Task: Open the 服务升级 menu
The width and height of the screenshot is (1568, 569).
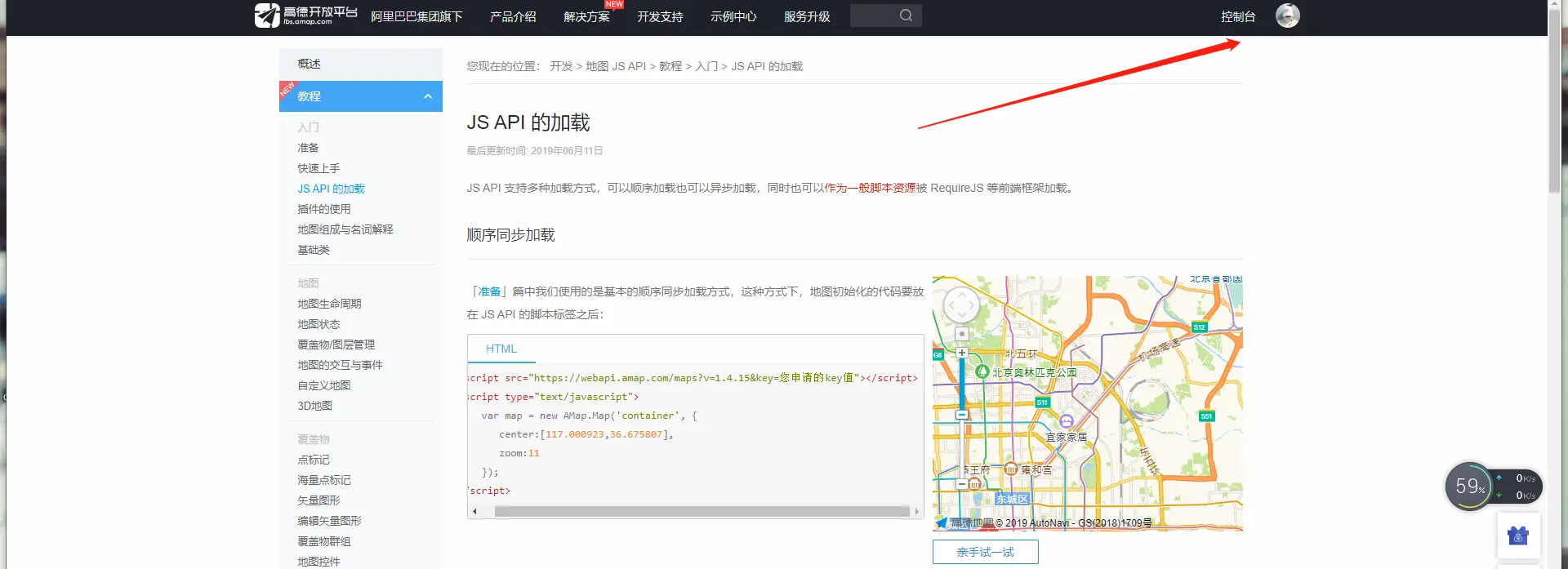Action: (807, 16)
